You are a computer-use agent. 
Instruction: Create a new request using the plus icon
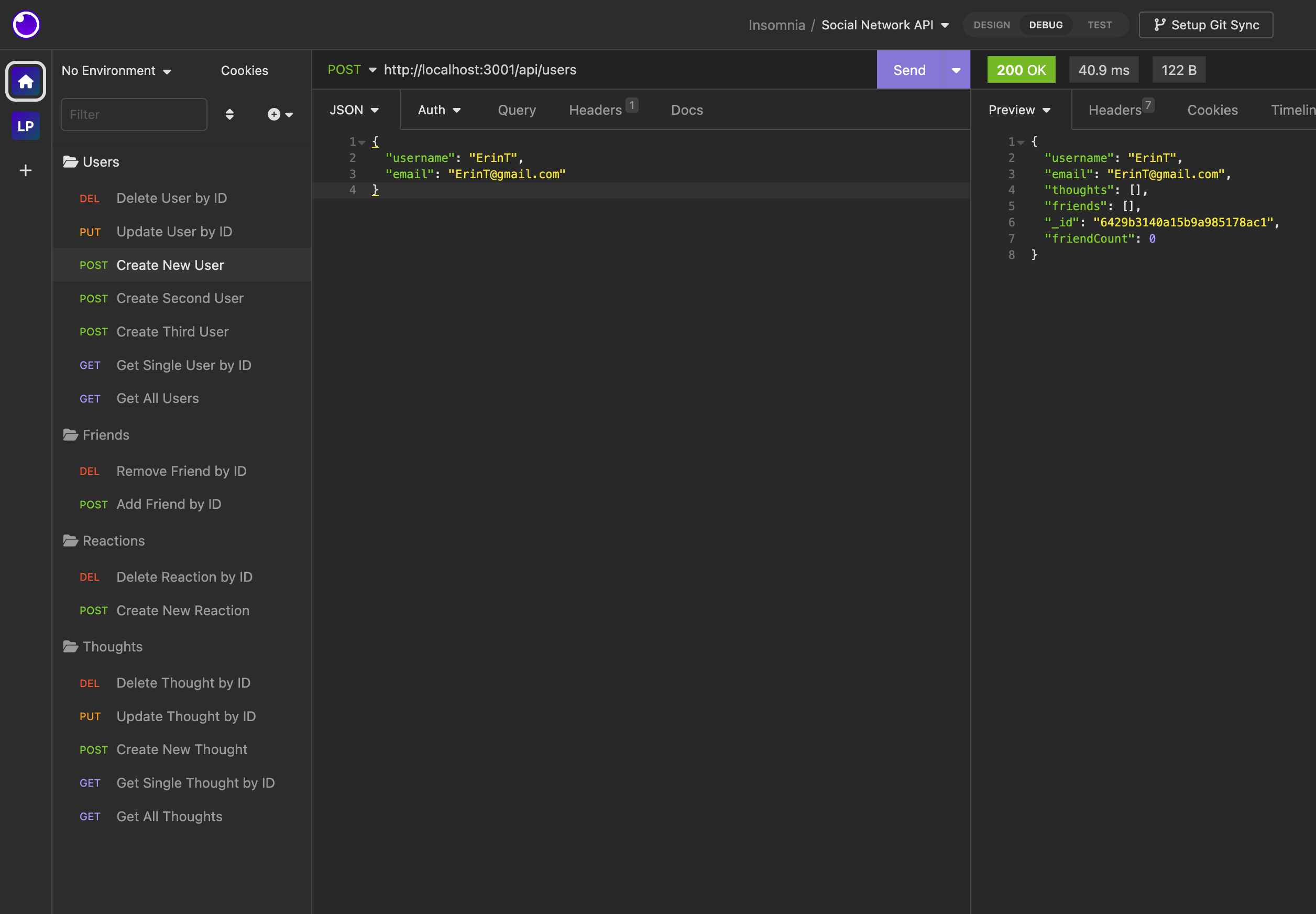273,114
